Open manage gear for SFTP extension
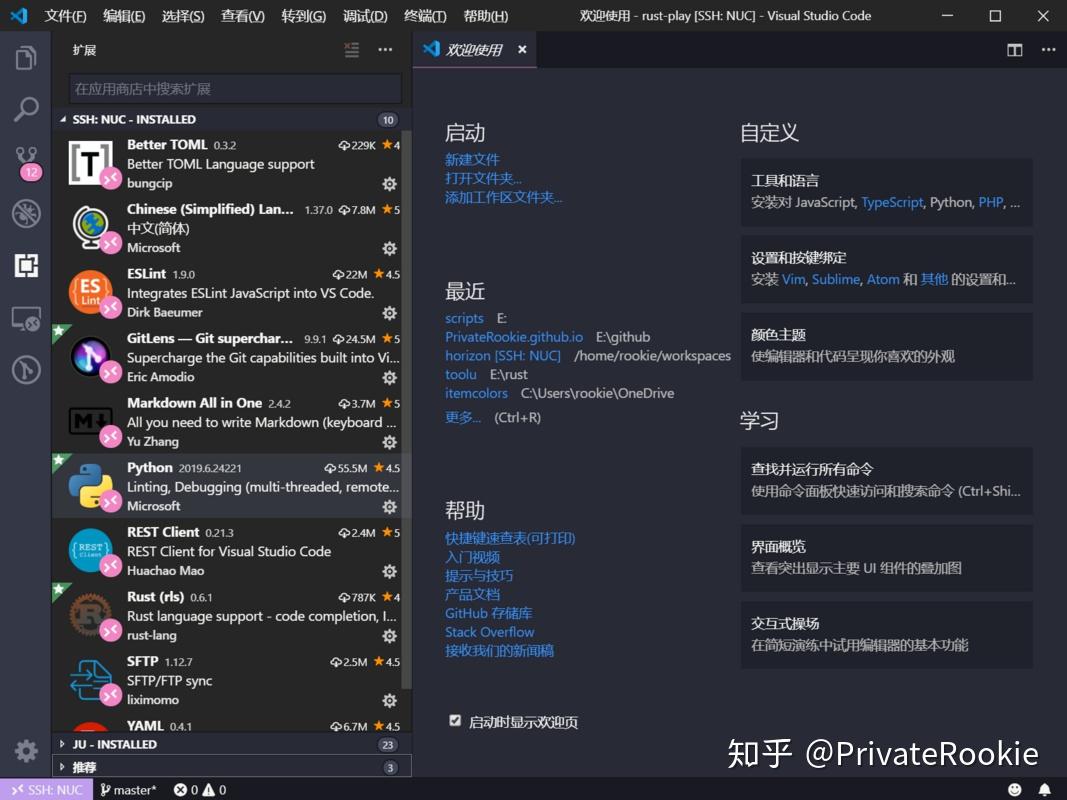Viewport: 1067px width, 800px height. pyautogui.click(x=389, y=701)
